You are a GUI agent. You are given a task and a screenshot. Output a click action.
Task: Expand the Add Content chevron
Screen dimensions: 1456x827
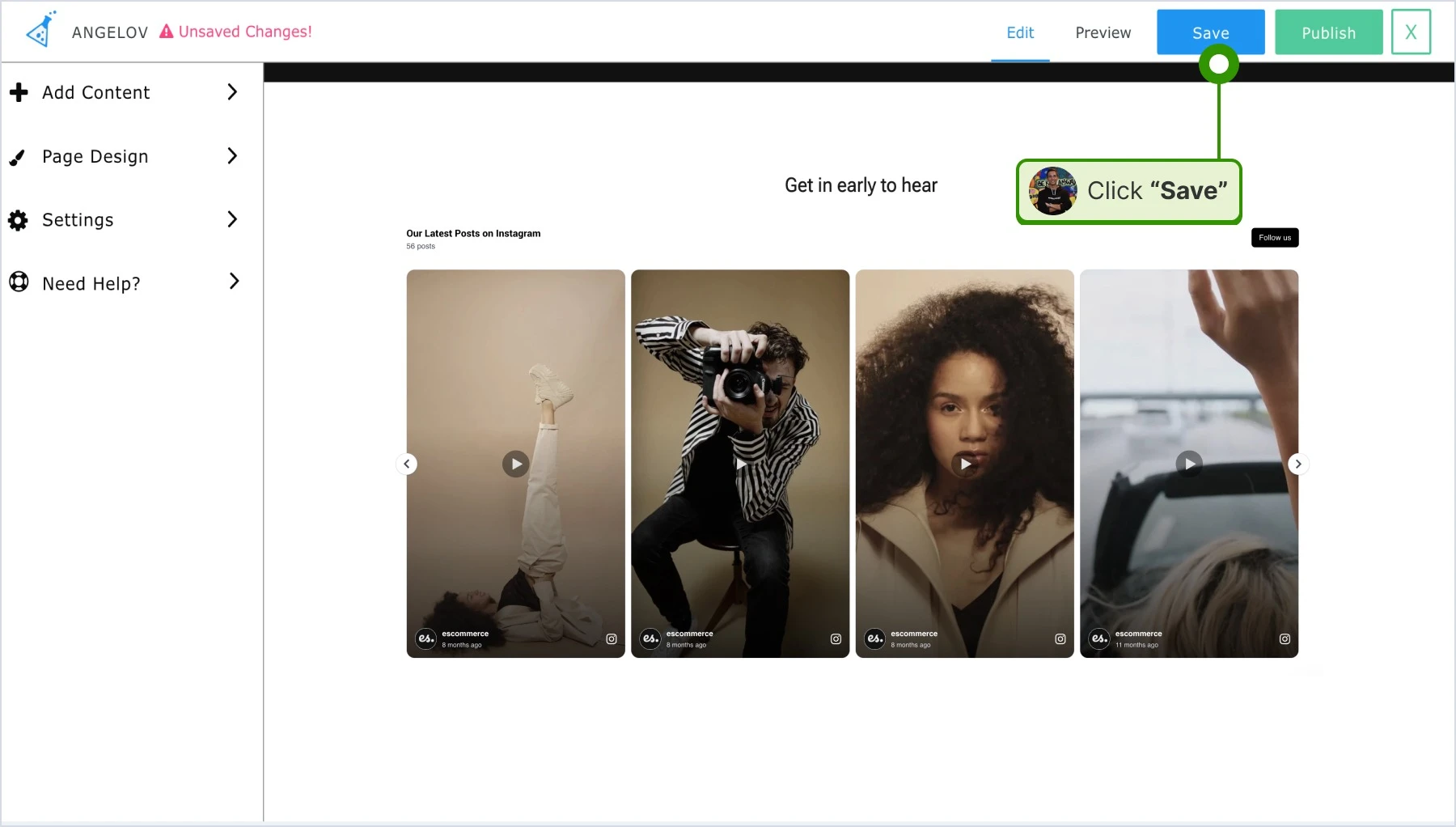232,92
